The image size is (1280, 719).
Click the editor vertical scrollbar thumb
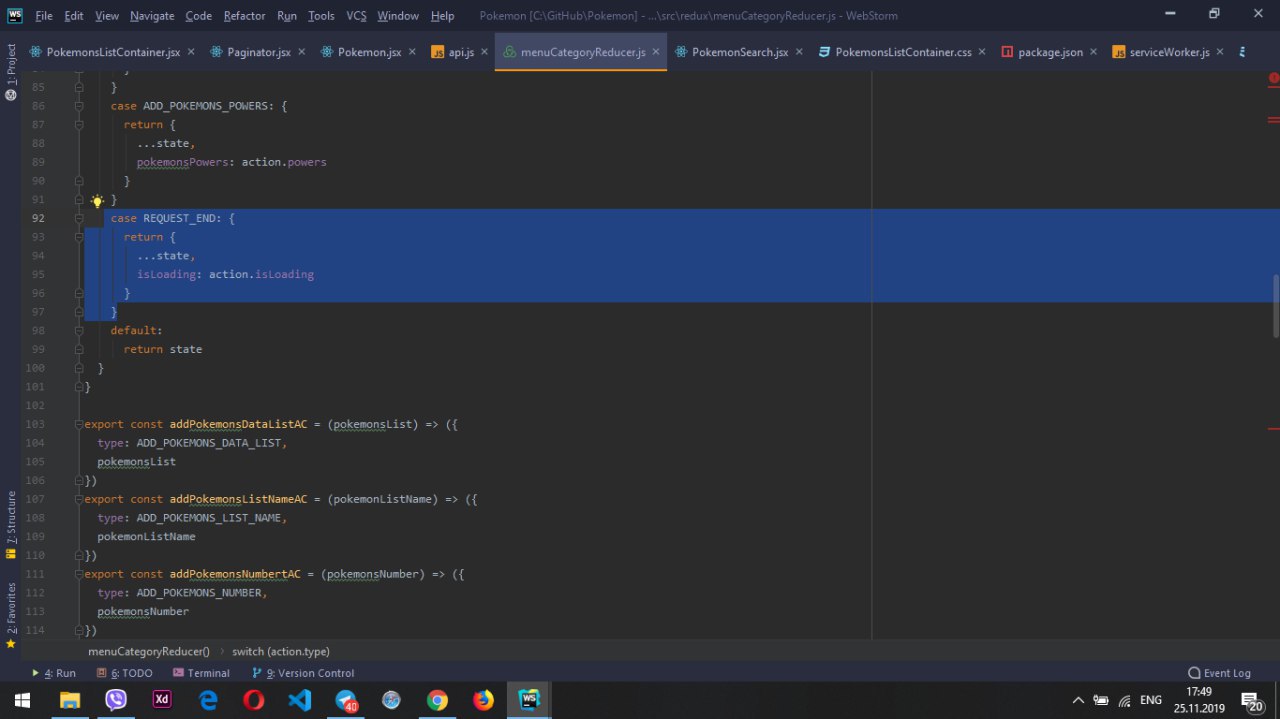[x=1275, y=305]
